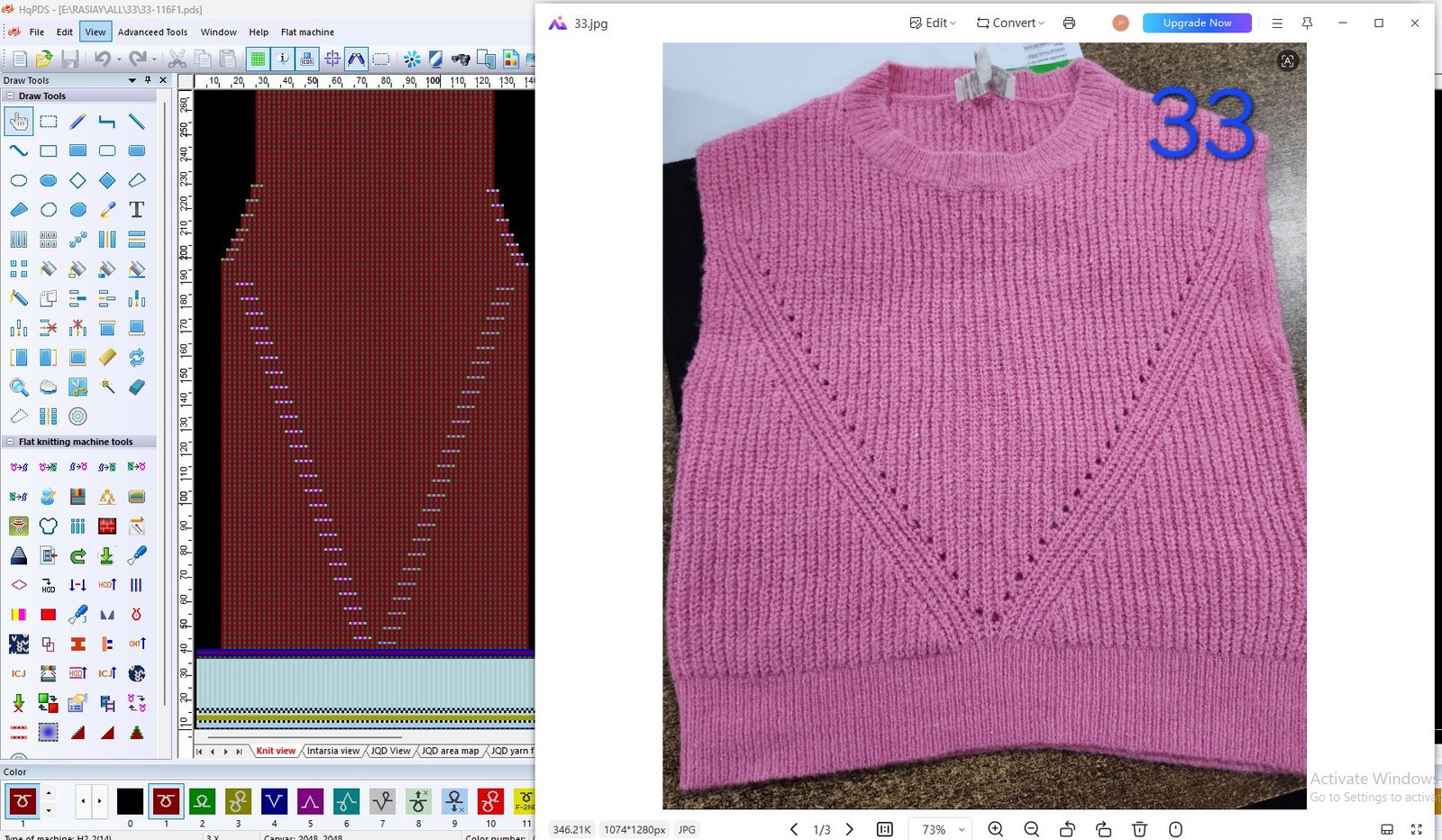Go to the next image
Screen dimensions: 1442x840
click(x=849, y=829)
